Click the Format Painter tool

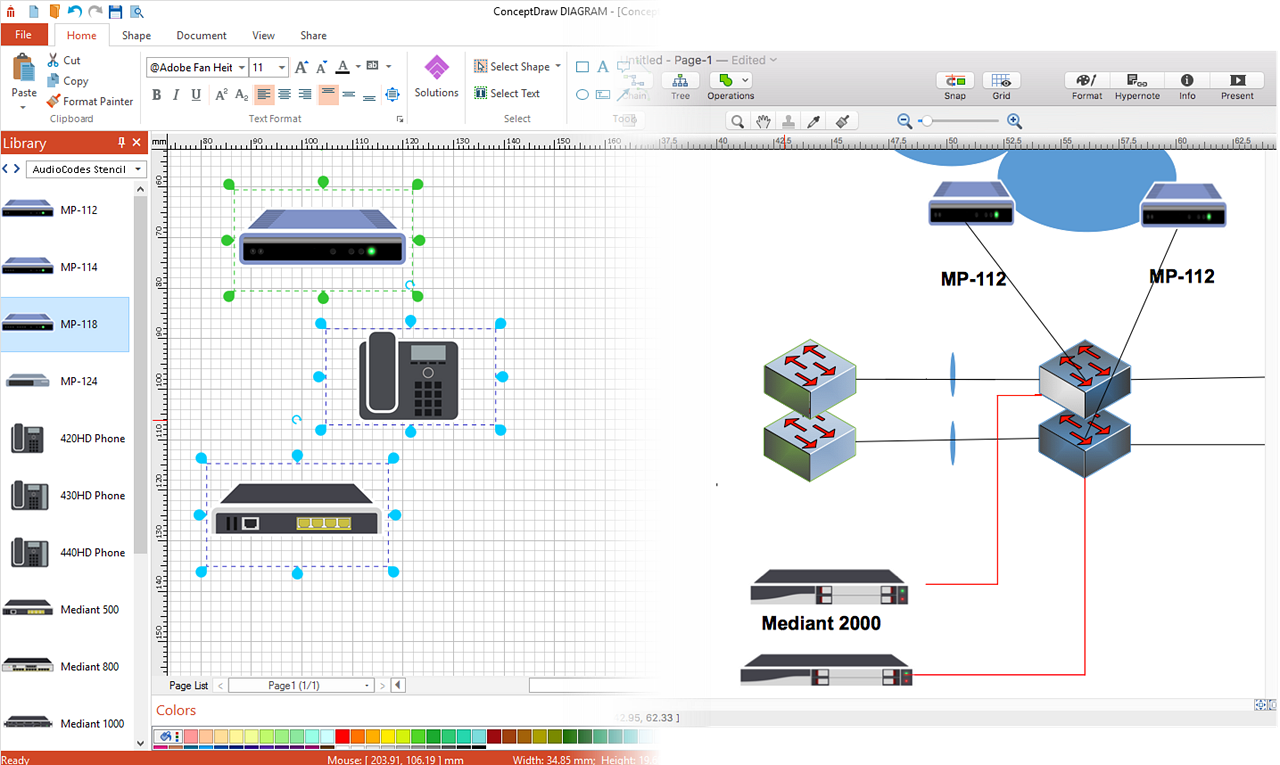[88, 101]
